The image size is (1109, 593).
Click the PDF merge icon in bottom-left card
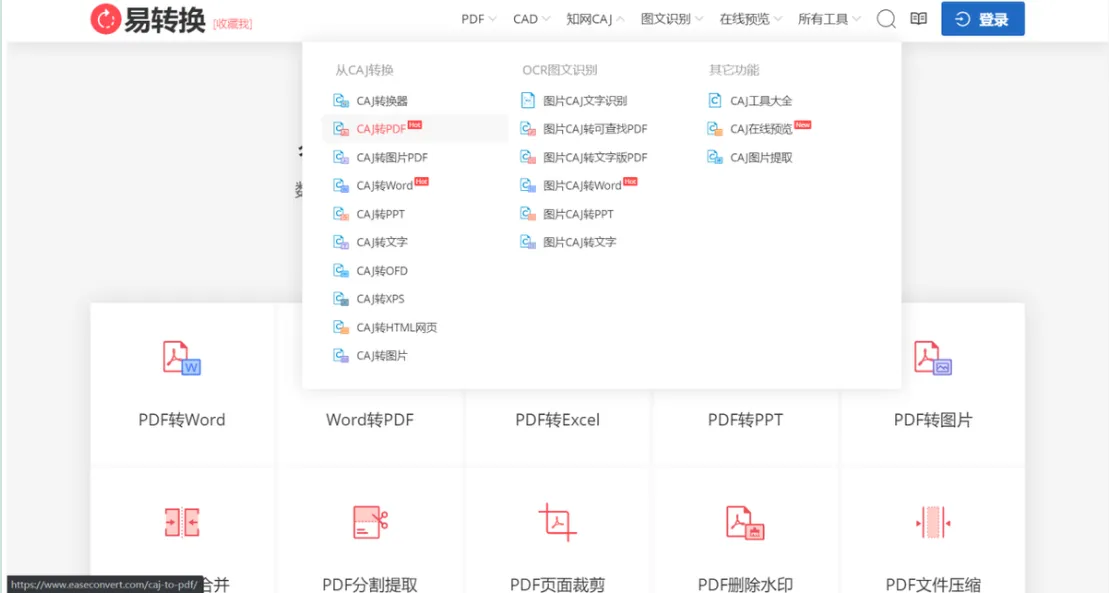pos(182,522)
